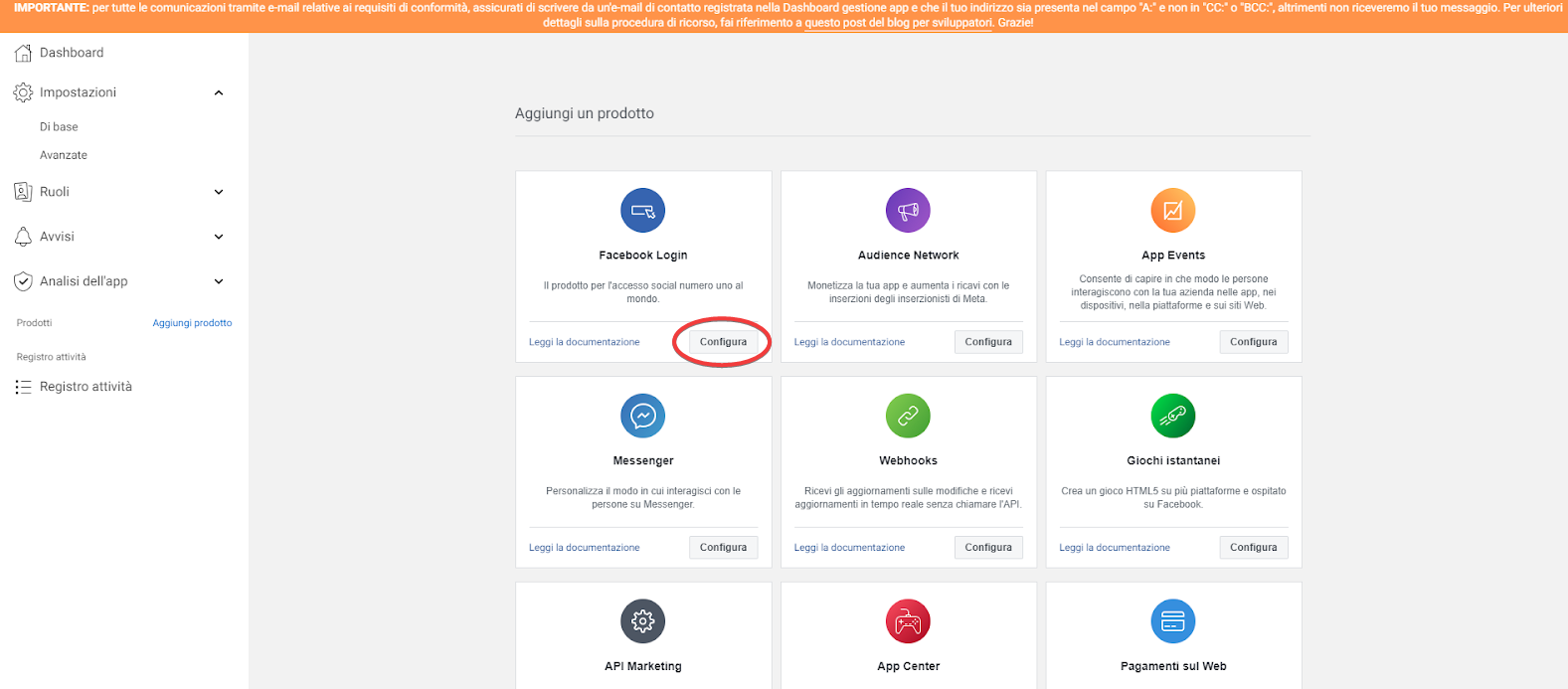Click the blue Messenger icon
Image resolution: width=1568 pixels, height=689 pixels.
[642, 416]
